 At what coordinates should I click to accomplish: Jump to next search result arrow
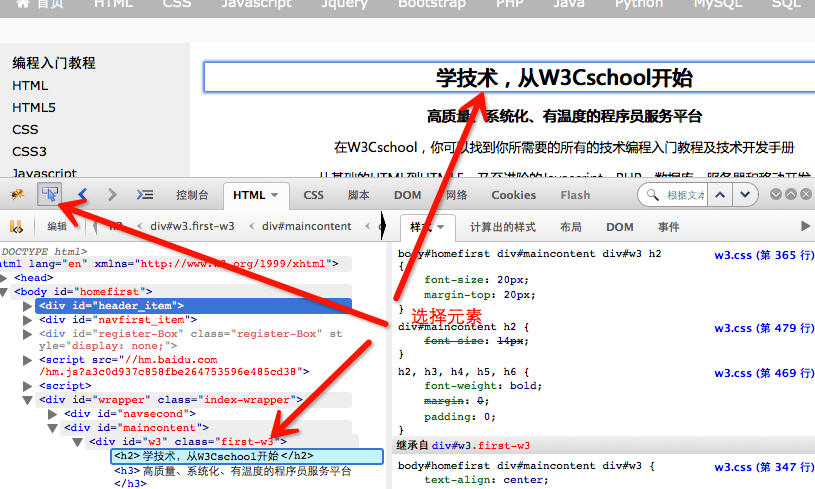pyautogui.click(x=745, y=195)
